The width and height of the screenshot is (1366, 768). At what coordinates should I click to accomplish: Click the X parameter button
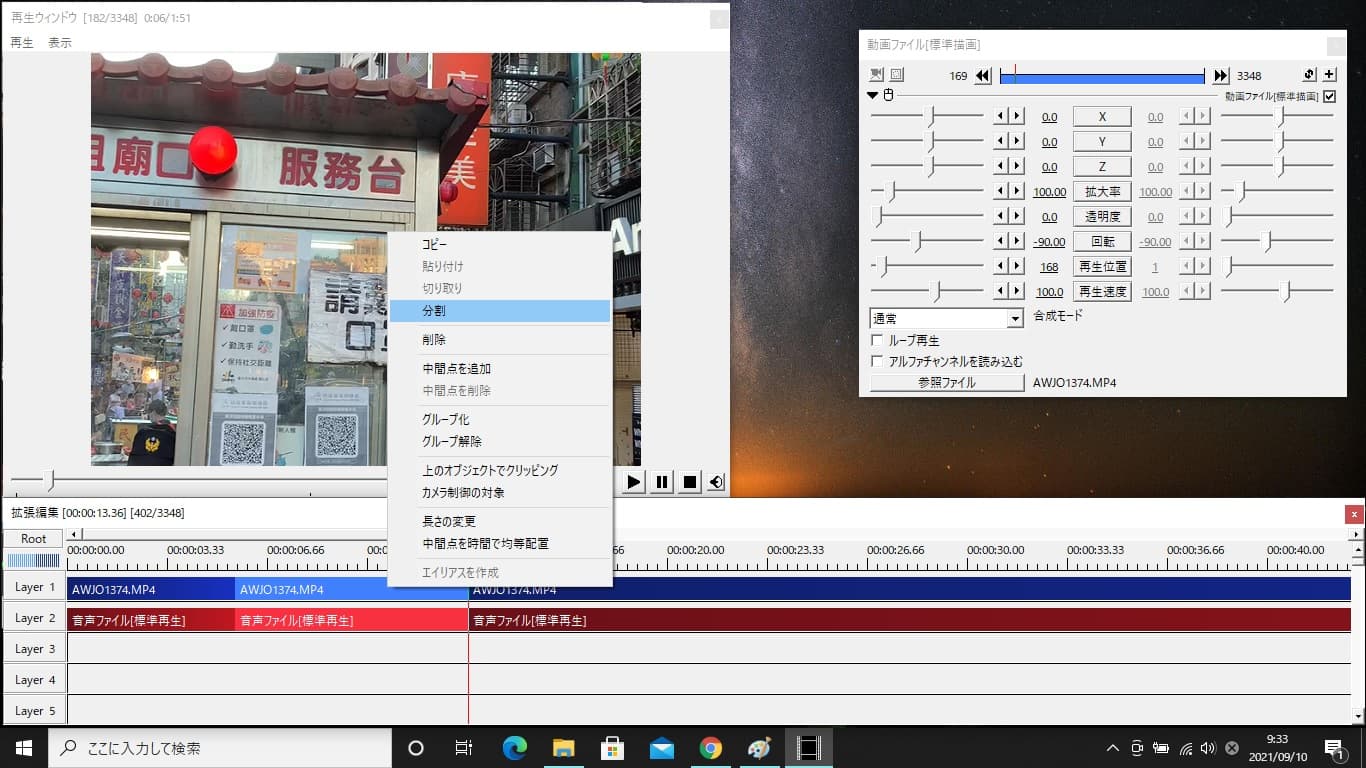point(1102,117)
